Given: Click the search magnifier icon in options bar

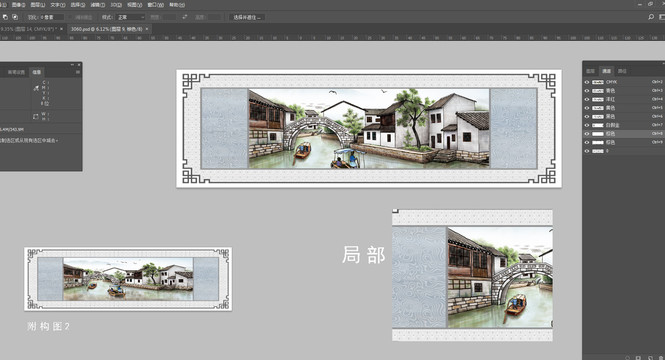Looking at the screenshot, I should click(x=651, y=17).
